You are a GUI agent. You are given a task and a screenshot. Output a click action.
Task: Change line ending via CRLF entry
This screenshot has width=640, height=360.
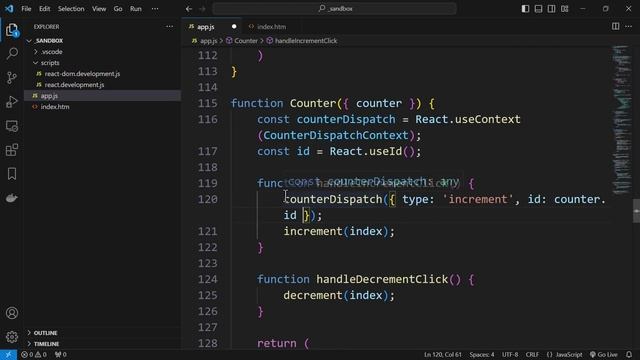pyautogui.click(x=532, y=355)
